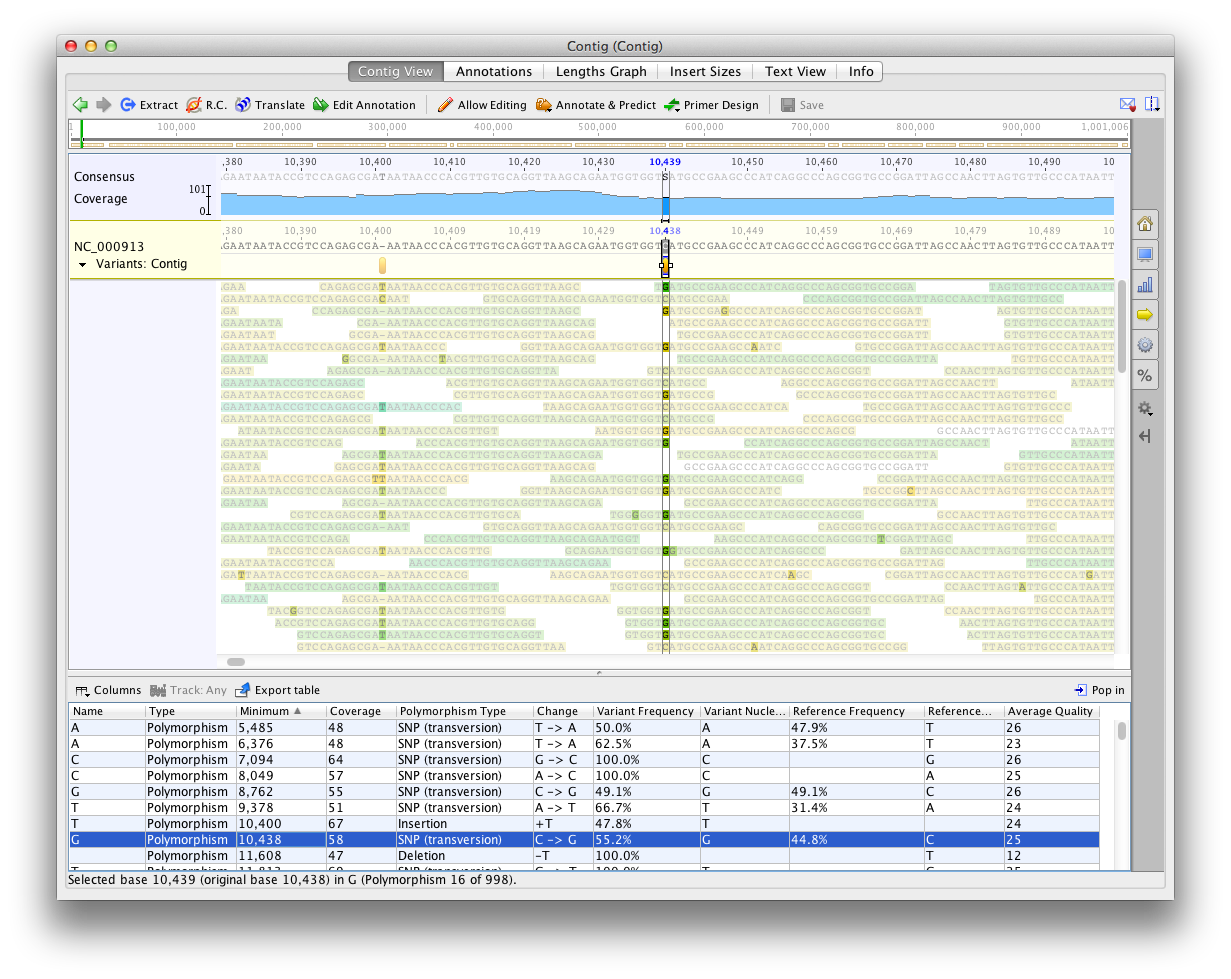
Task: Click the 500,000 mark on overview ruler
Action: tap(598, 127)
